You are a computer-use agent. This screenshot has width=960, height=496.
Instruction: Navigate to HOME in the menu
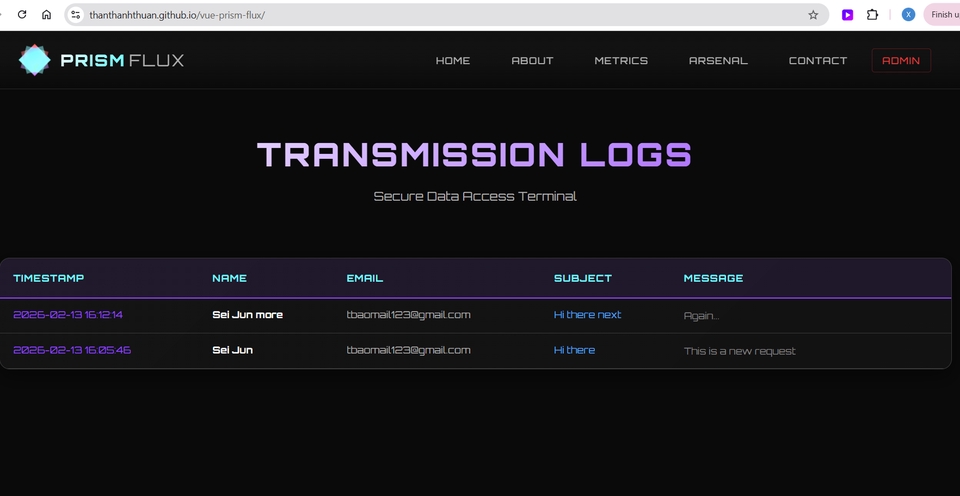[x=453, y=61]
